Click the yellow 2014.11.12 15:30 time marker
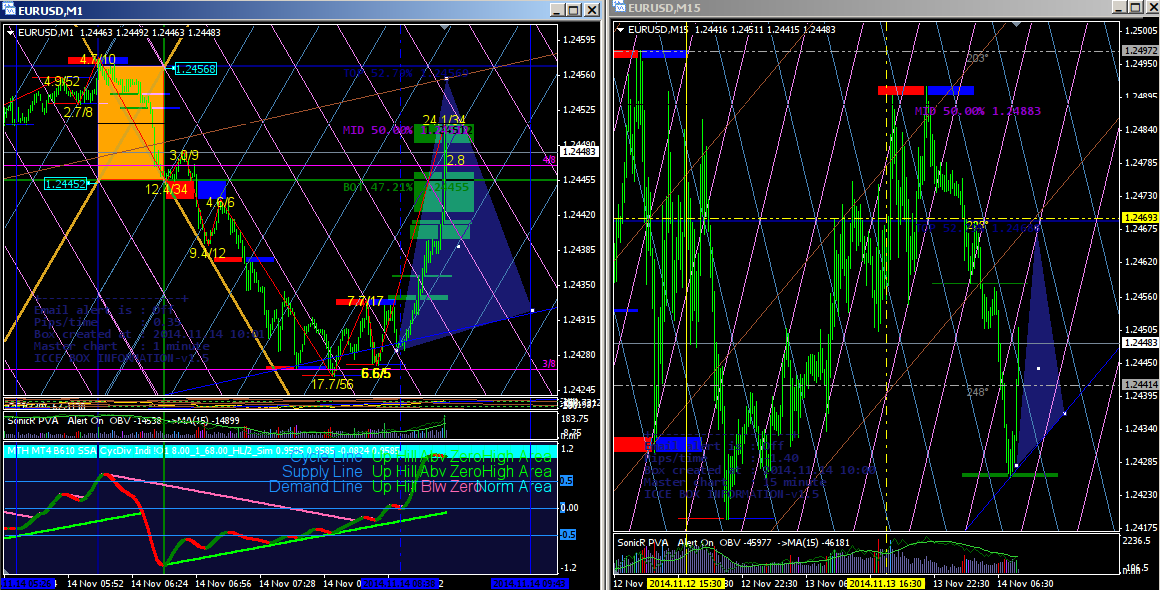 click(x=685, y=584)
